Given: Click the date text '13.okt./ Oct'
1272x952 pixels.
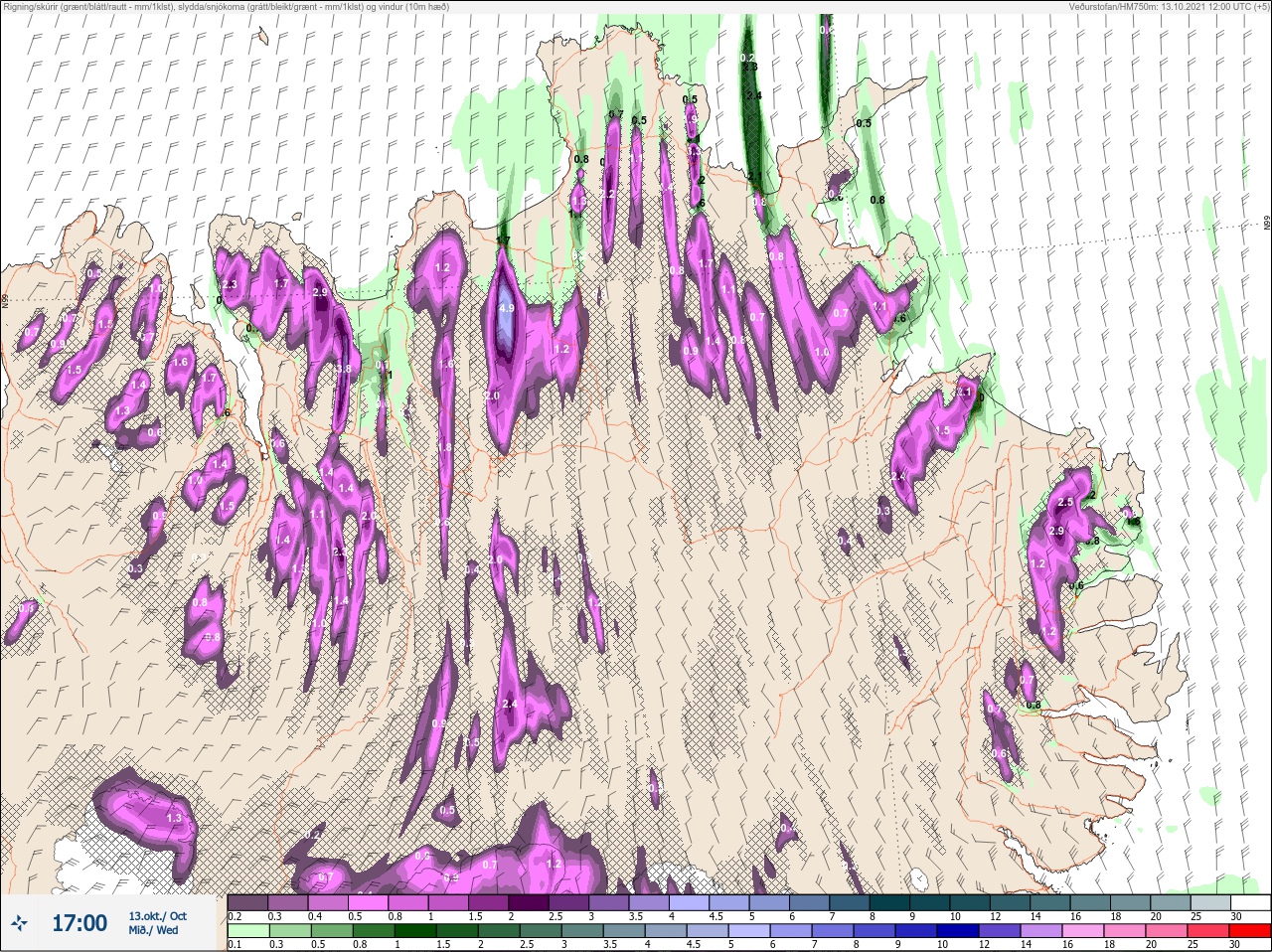Looking at the screenshot, I should click(x=157, y=916).
